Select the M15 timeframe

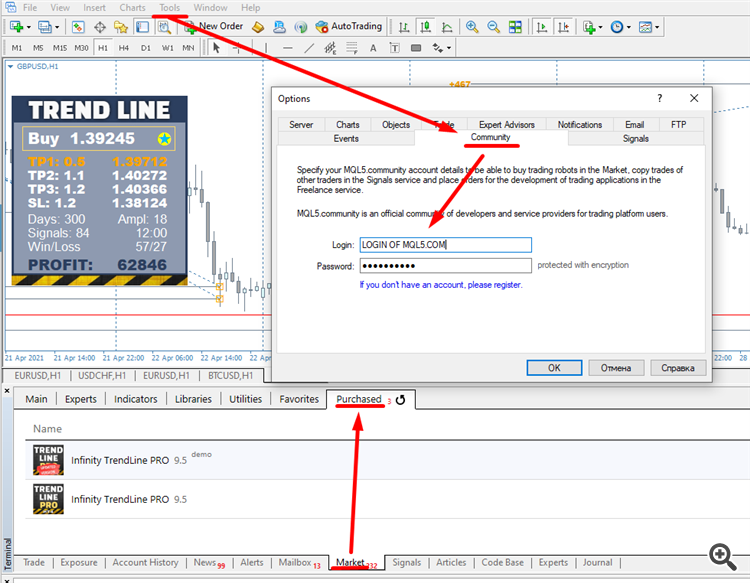[60, 48]
